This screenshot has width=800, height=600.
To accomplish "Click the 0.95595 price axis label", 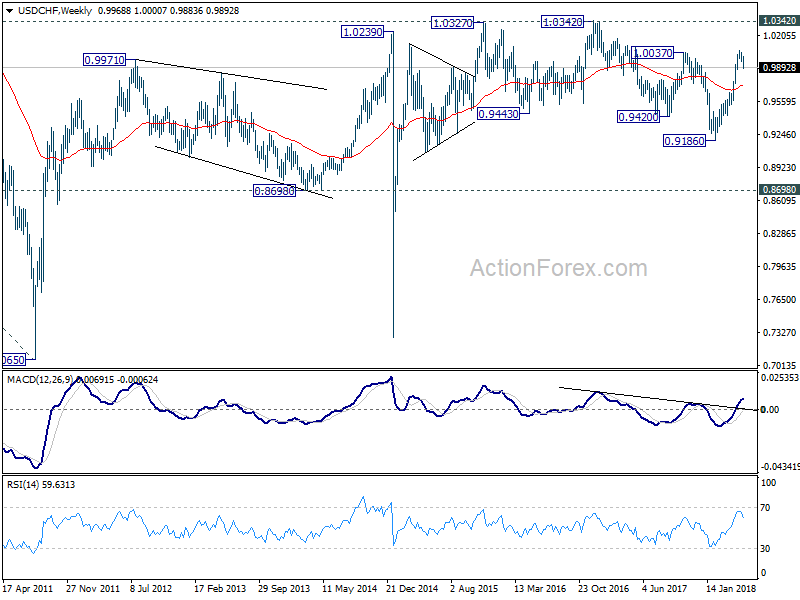I will tap(780, 102).
